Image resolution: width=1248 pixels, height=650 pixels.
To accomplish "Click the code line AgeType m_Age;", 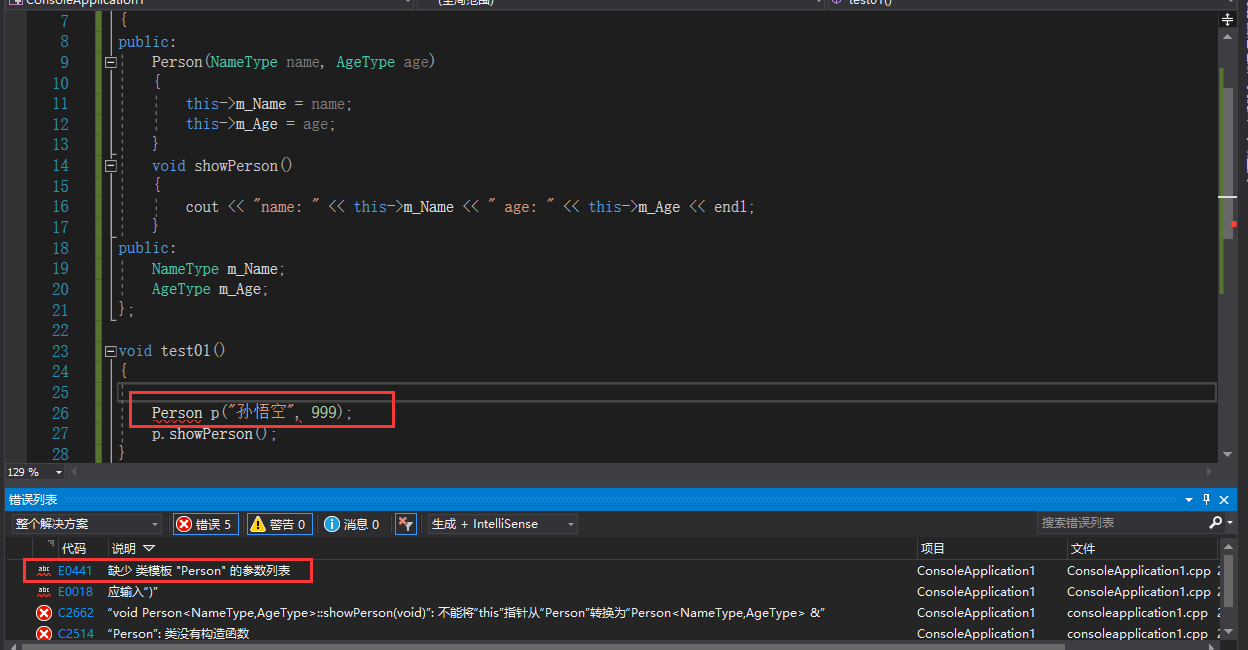I will pos(210,289).
